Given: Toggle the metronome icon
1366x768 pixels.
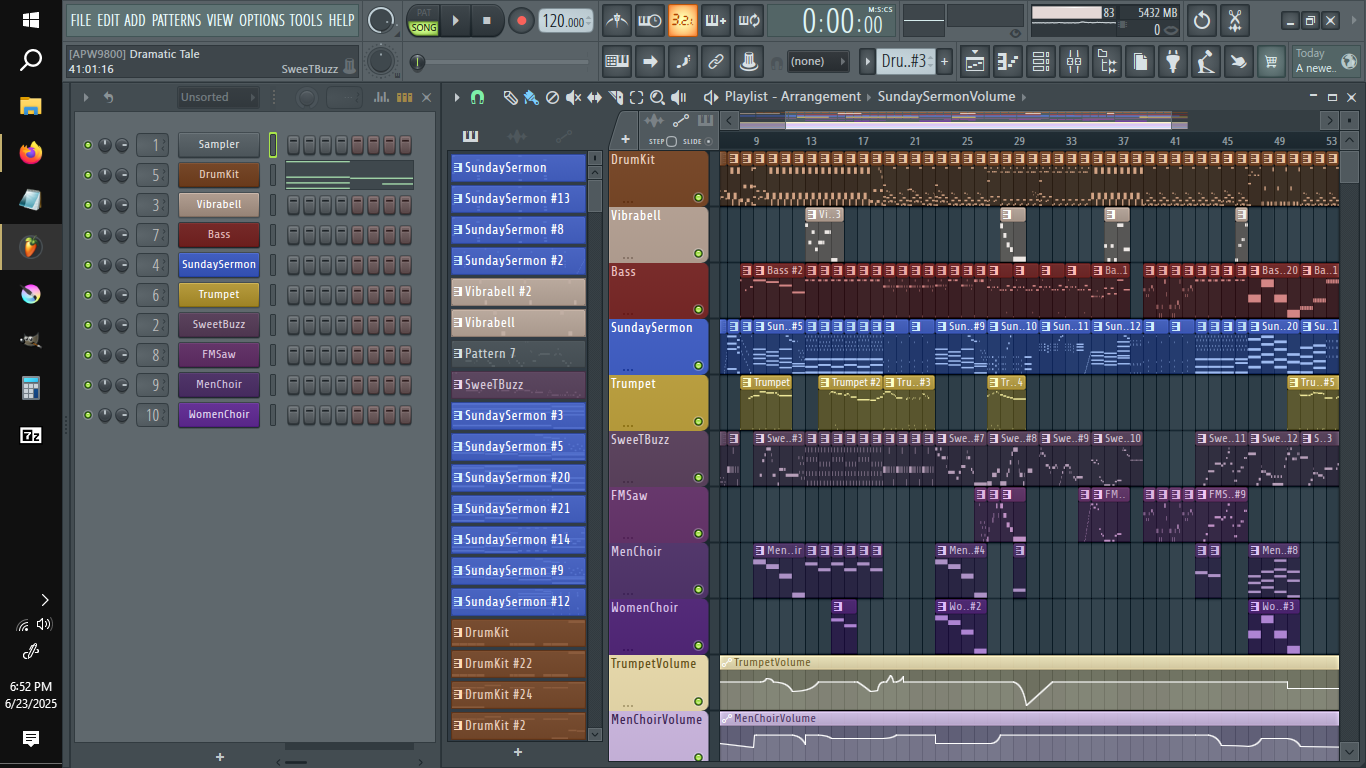Looking at the screenshot, I should pos(618,20).
